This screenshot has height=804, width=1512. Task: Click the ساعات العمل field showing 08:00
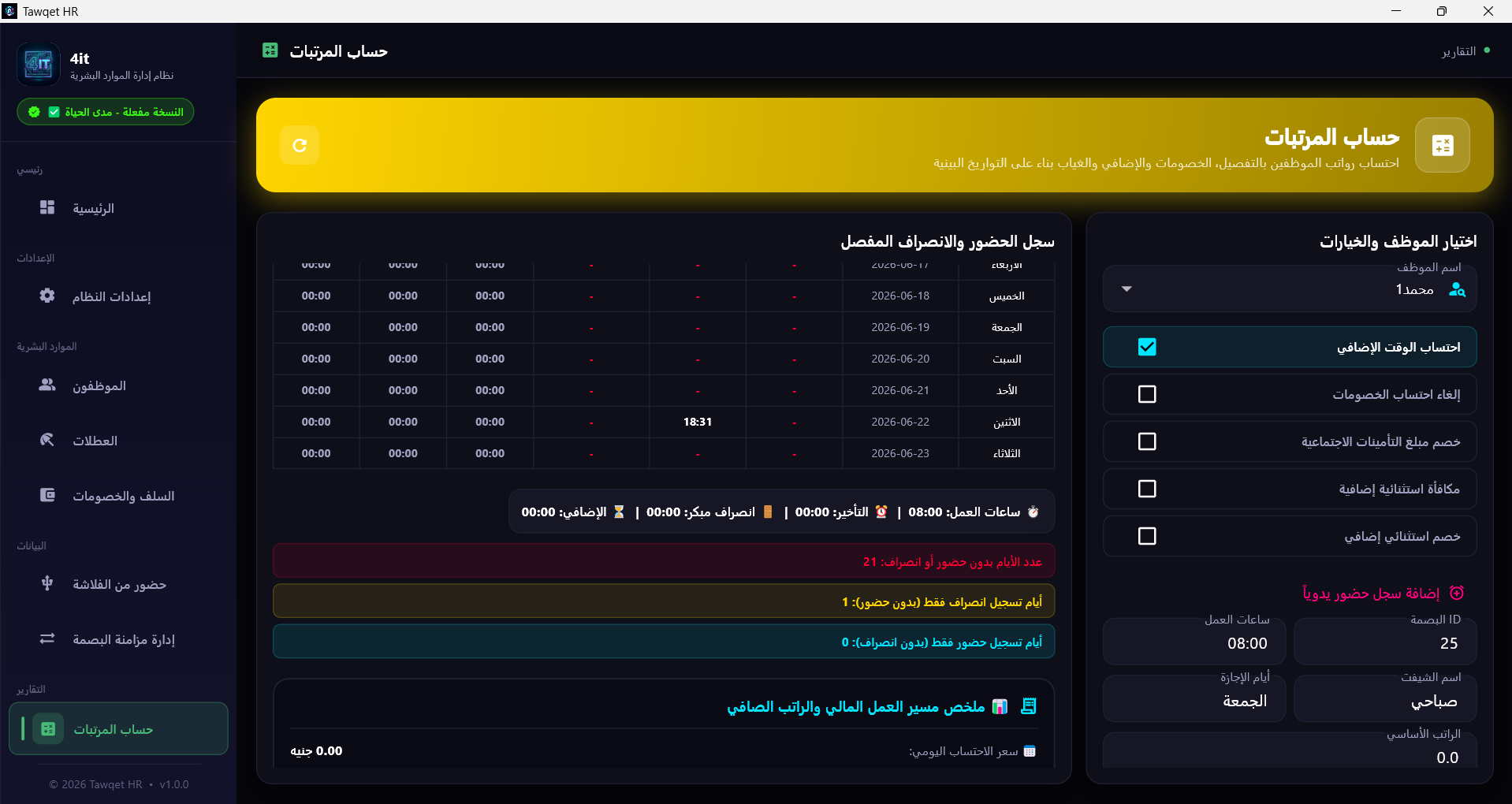1194,642
